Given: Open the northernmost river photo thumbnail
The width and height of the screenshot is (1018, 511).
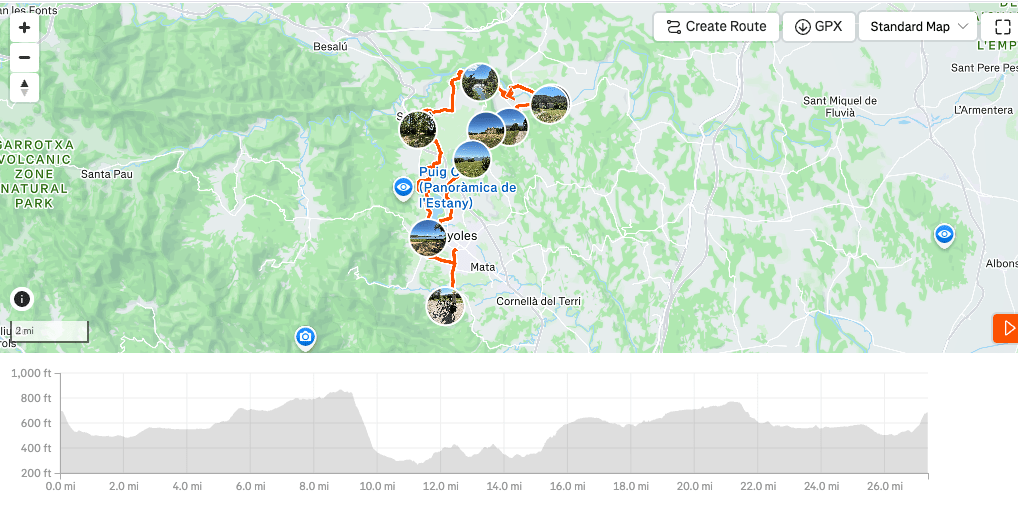Looking at the screenshot, I should coord(480,83).
